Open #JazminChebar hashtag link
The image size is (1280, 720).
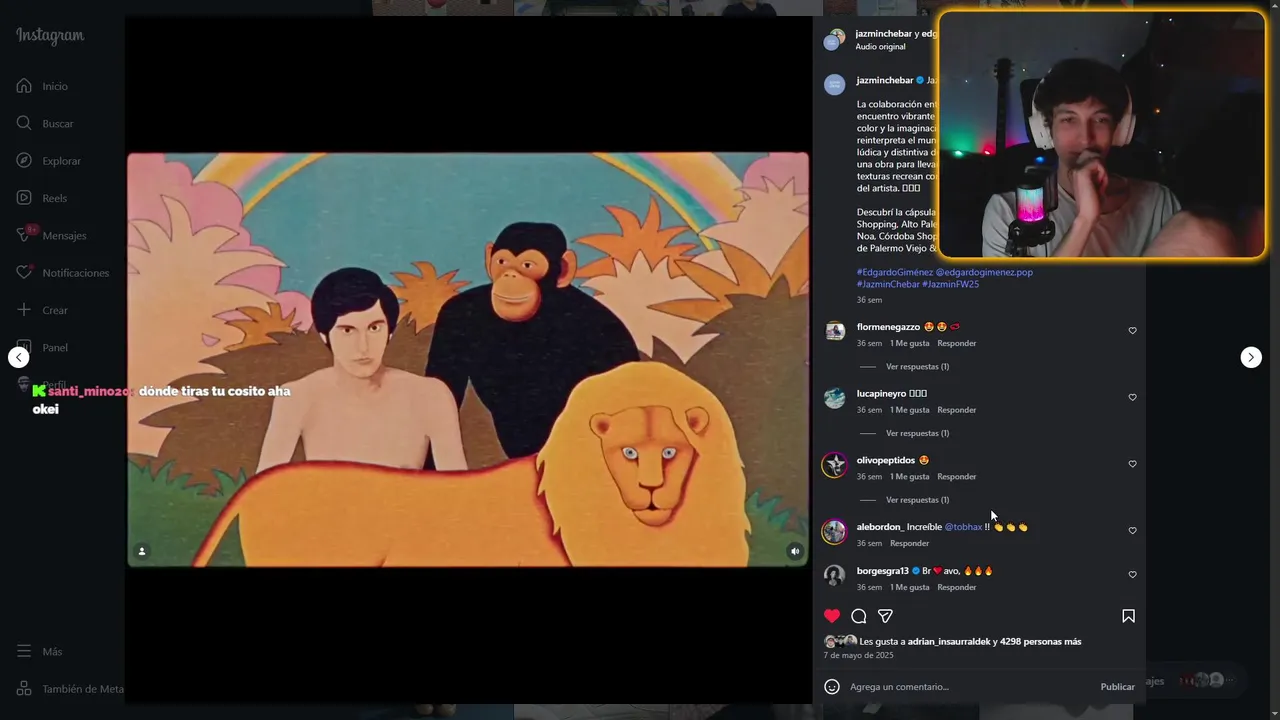(888, 284)
